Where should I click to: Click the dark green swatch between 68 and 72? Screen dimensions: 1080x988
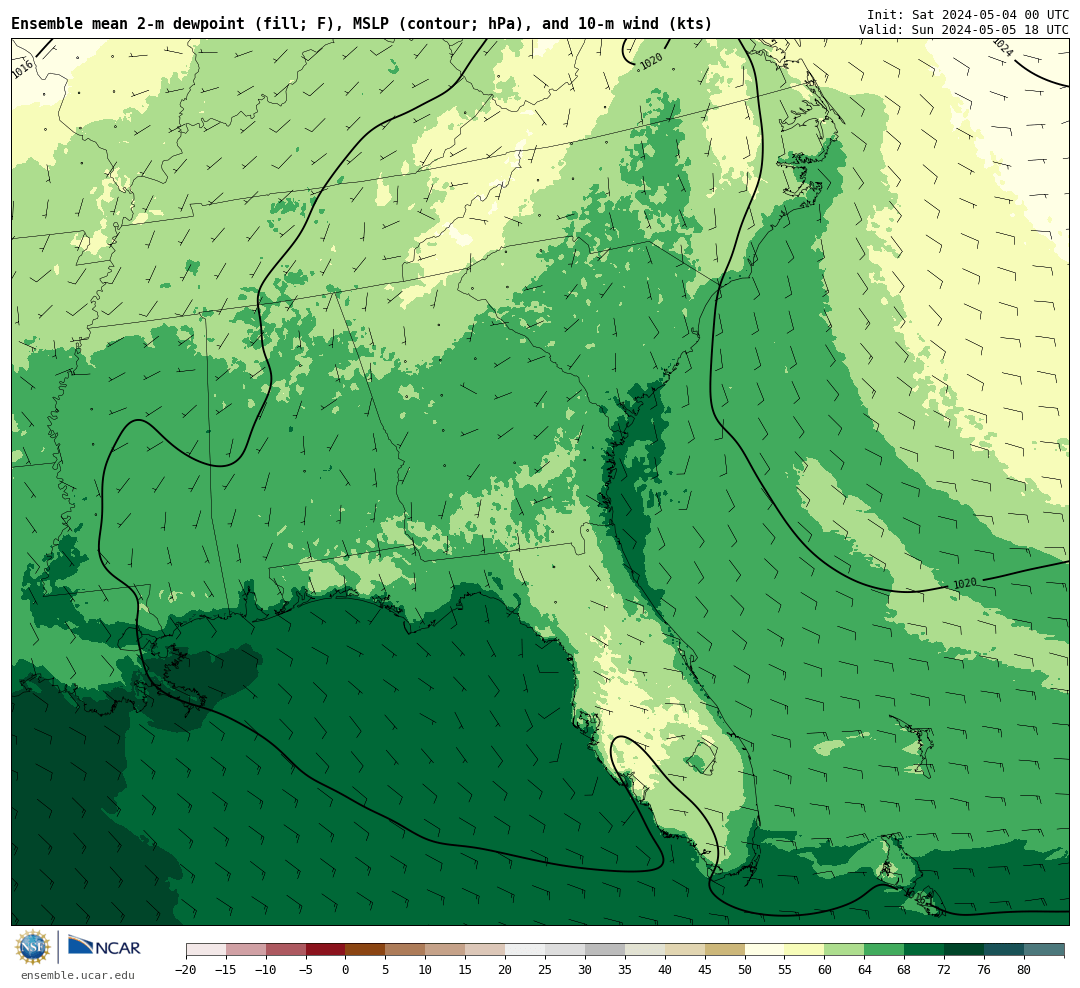(924, 950)
